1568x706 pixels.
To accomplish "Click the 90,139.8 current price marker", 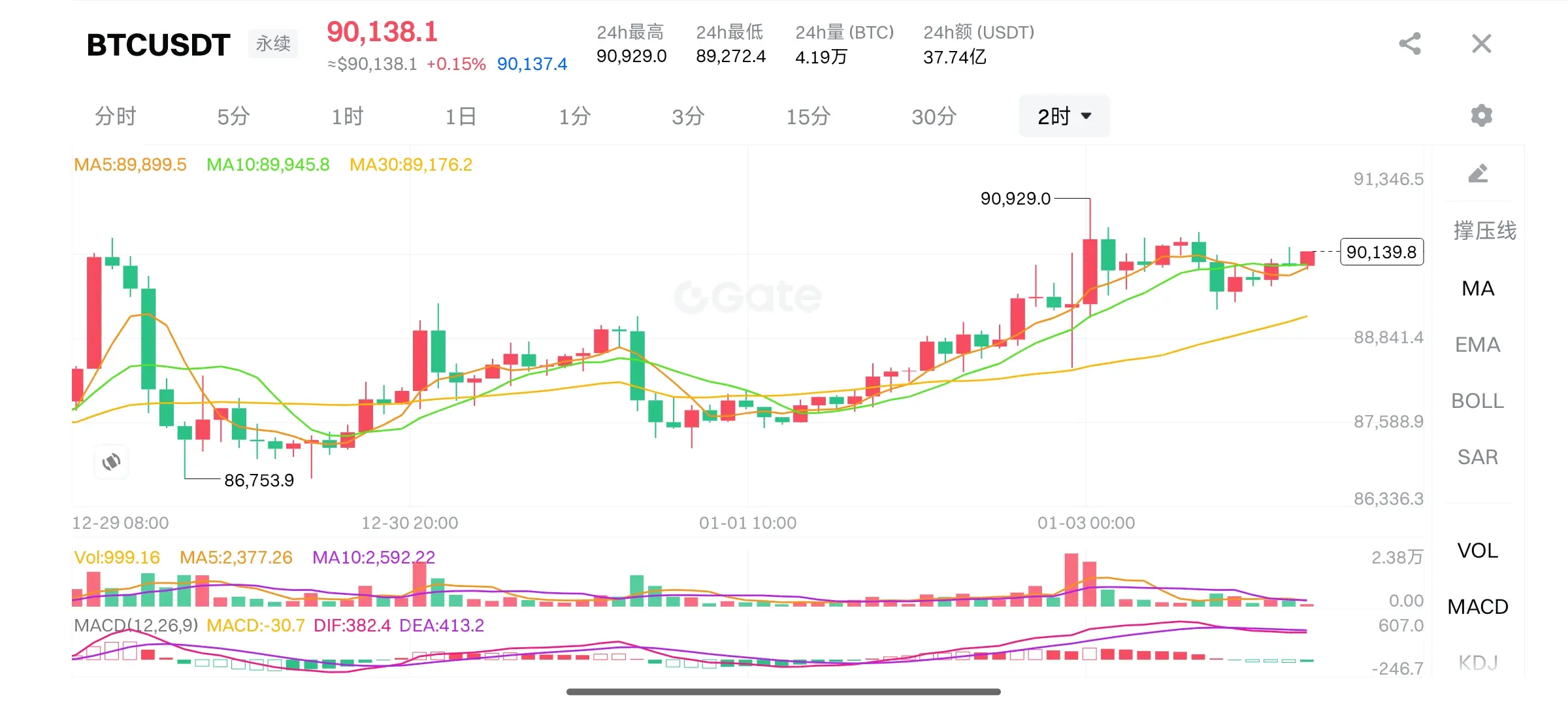I will (x=1381, y=252).
